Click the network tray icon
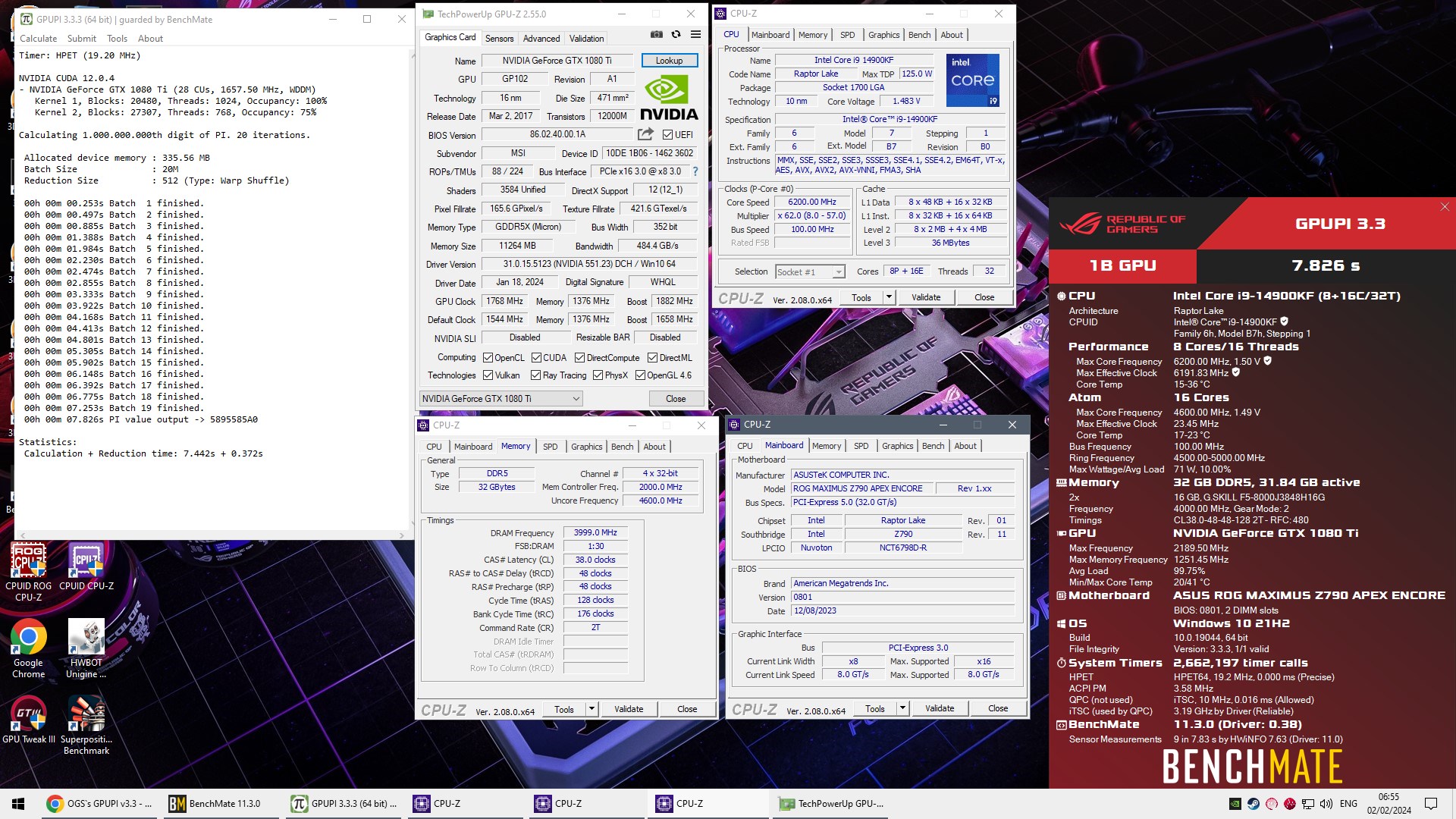The height and width of the screenshot is (819, 1456). (x=1308, y=804)
